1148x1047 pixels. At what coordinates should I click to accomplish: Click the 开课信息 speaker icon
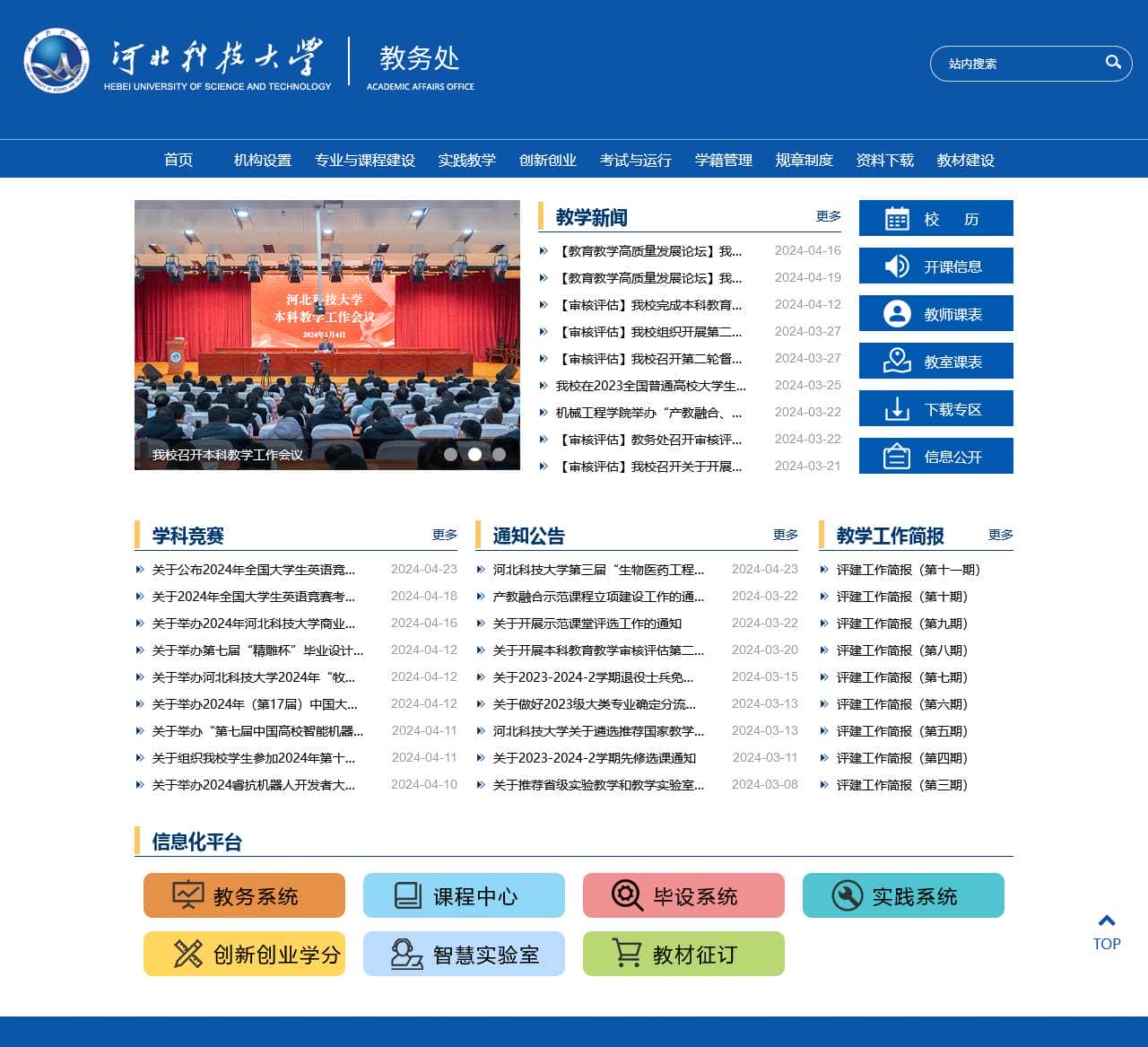896,266
